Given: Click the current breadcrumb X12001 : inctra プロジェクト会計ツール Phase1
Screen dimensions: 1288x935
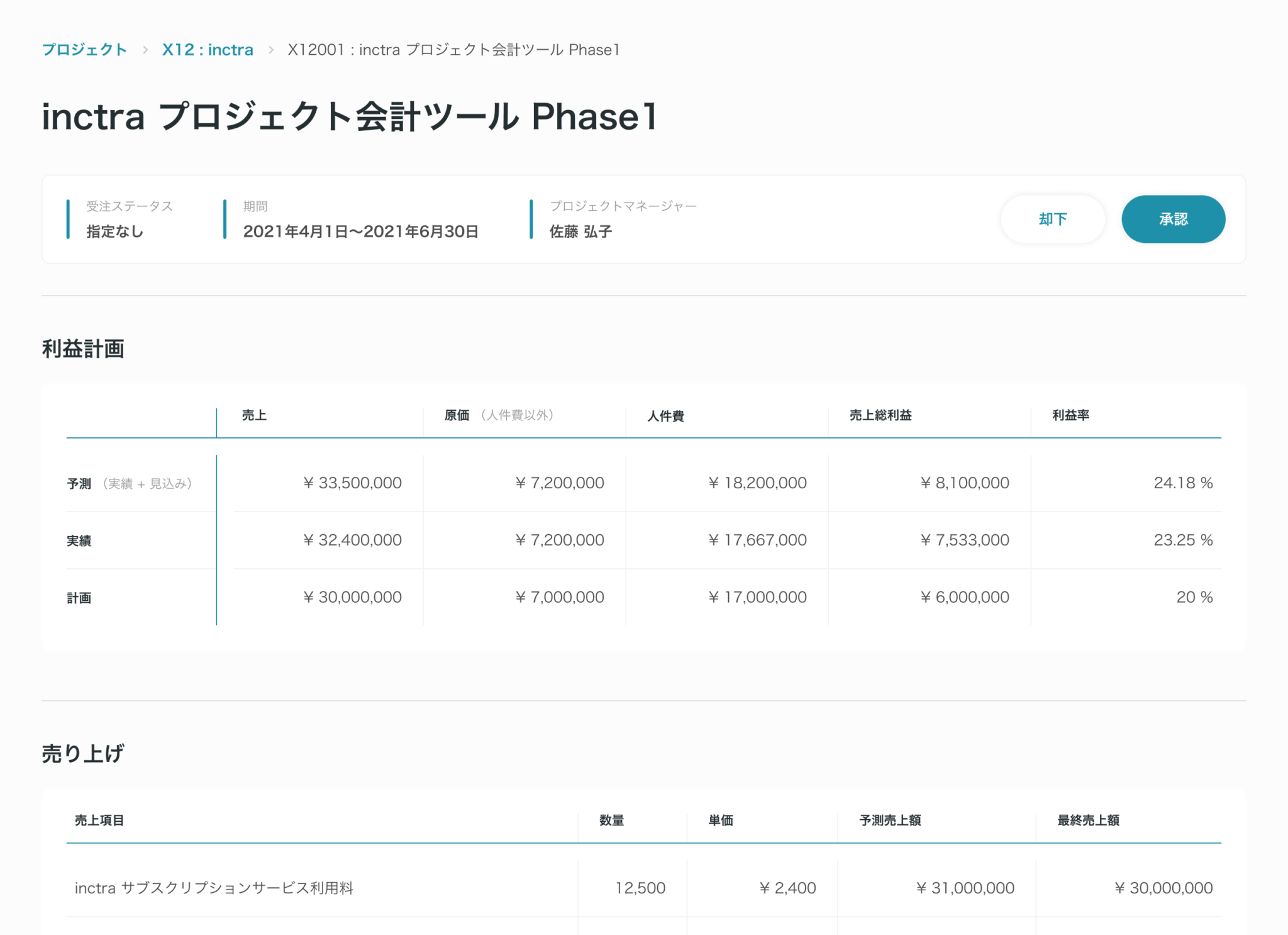Looking at the screenshot, I should pyautogui.click(x=454, y=50).
